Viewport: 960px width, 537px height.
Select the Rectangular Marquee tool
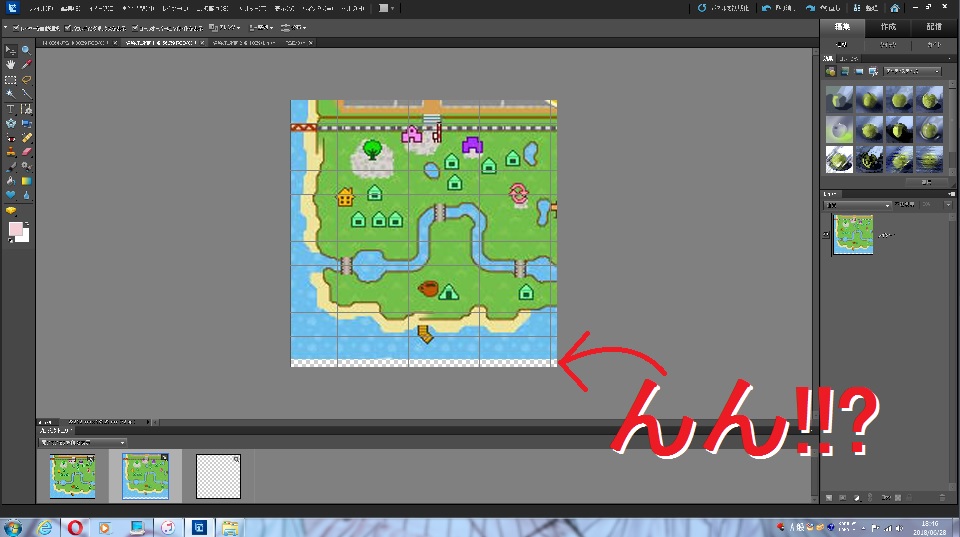click(x=10, y=80)
